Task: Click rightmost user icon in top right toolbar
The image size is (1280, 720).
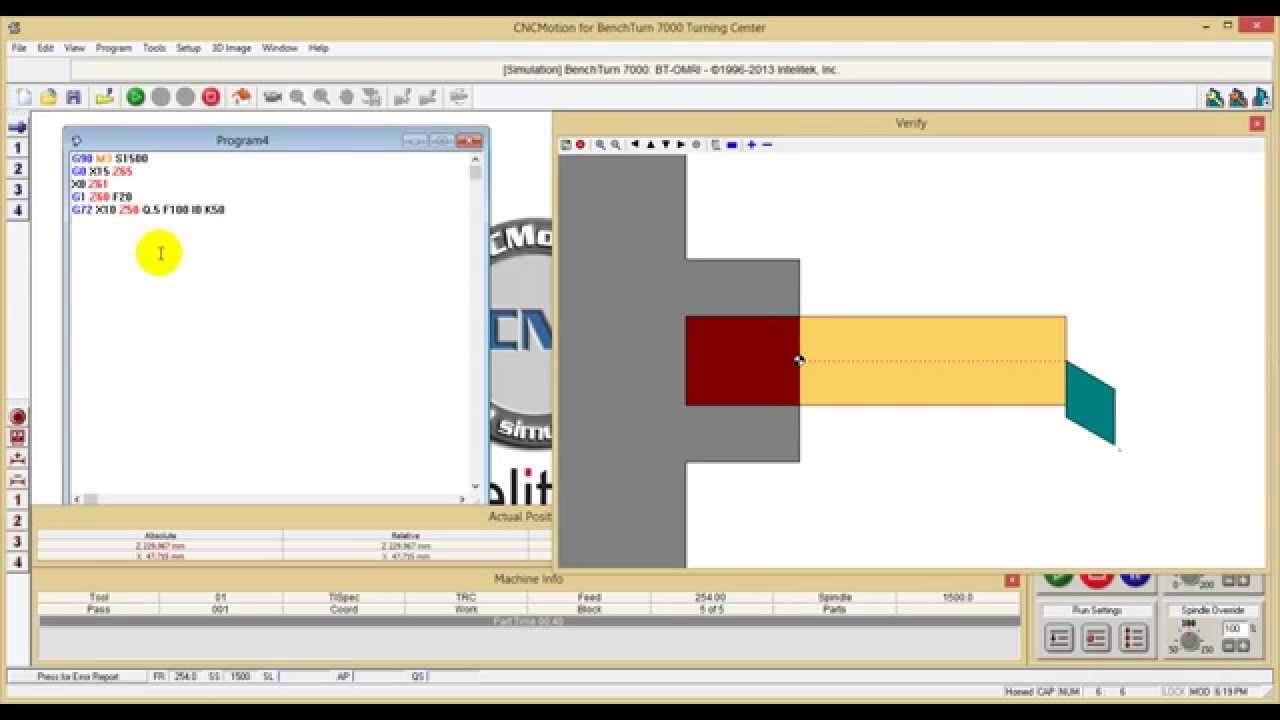Action: [x=1262, y=97]
